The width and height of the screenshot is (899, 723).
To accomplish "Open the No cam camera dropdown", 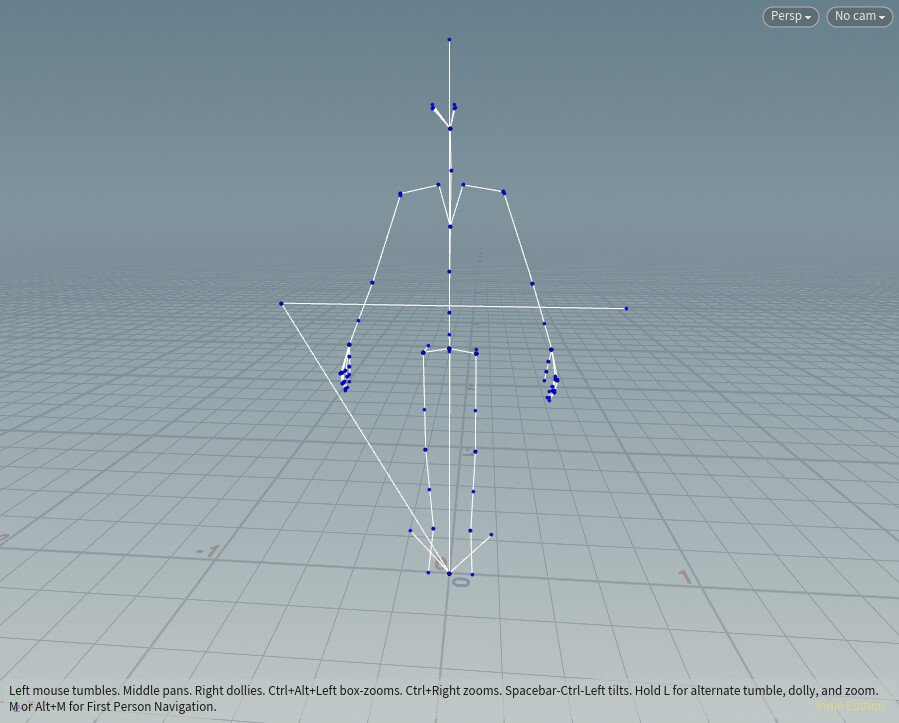I will [x=859, y=17].
